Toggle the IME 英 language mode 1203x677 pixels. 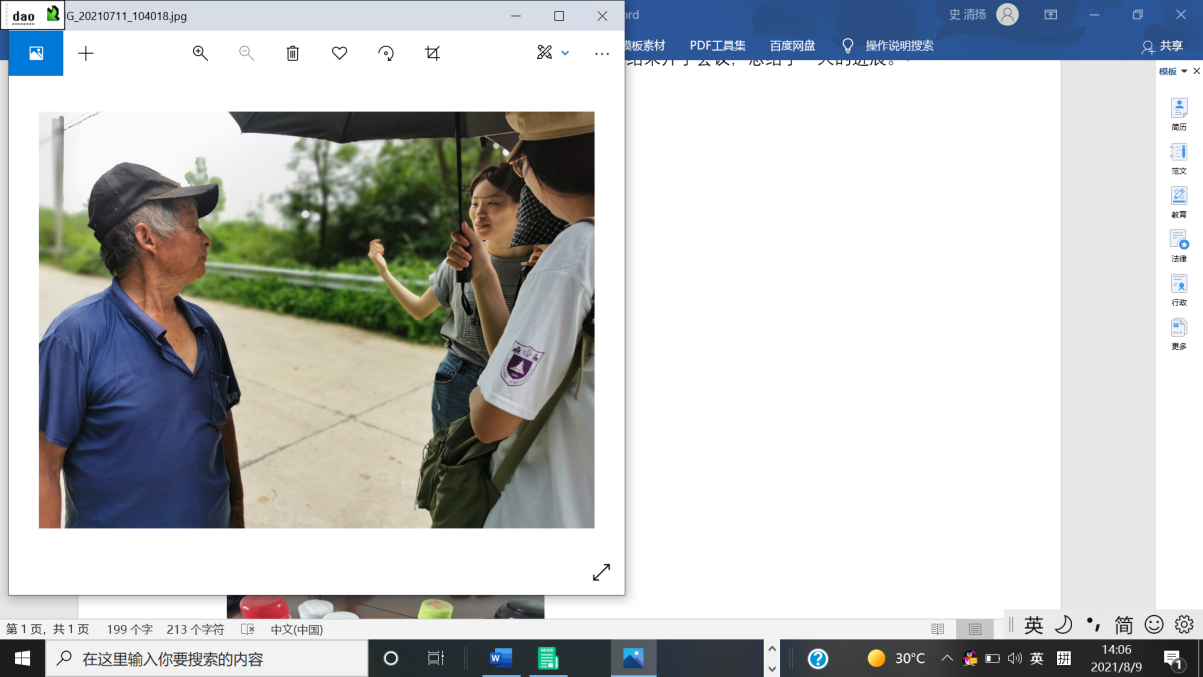coord(1034,625)
